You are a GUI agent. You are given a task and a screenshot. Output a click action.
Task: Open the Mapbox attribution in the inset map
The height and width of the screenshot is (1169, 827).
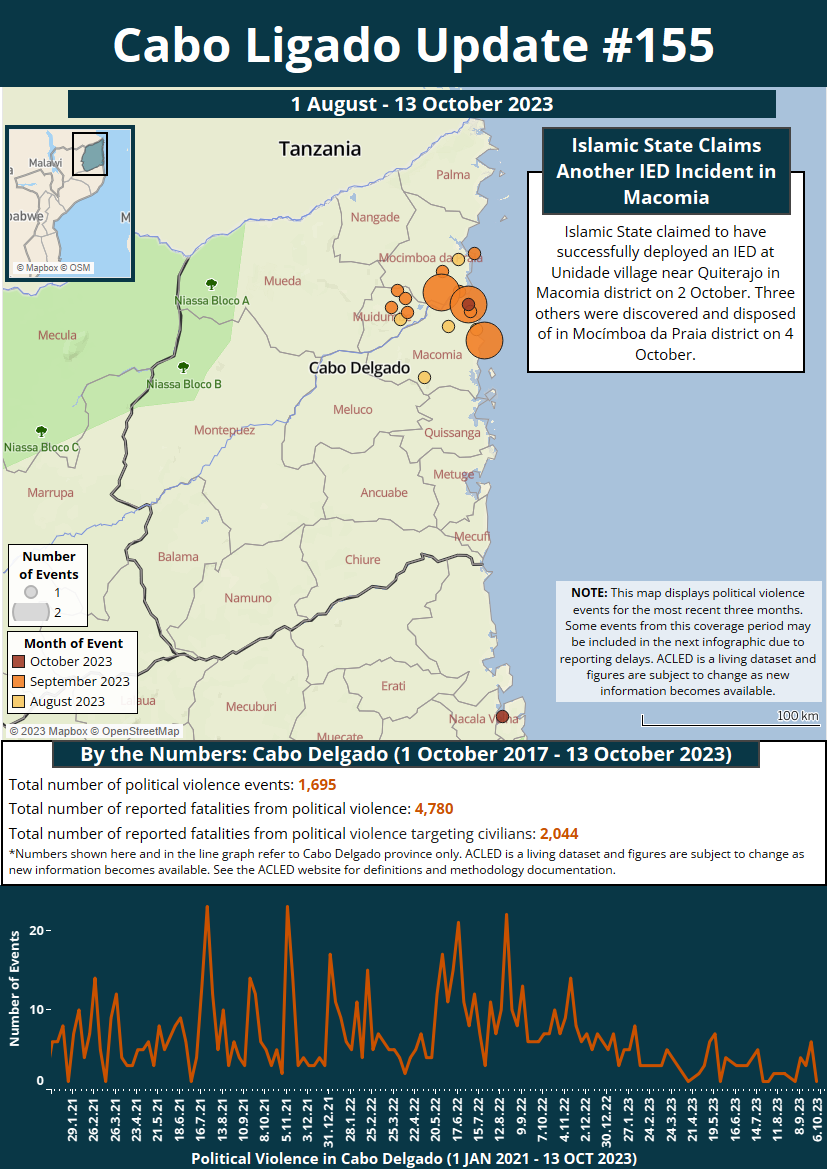[x=38, y=268]
